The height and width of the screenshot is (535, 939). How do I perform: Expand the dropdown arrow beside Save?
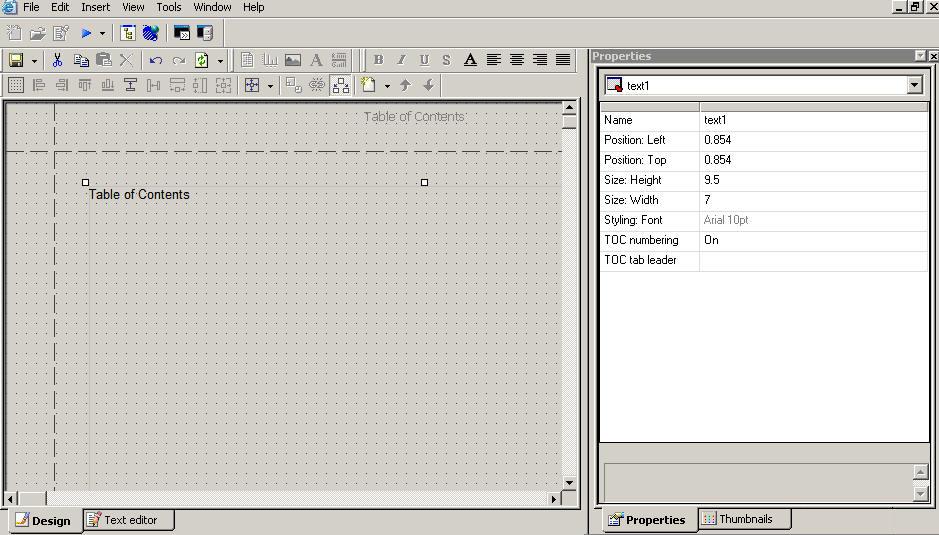[34, 60]
